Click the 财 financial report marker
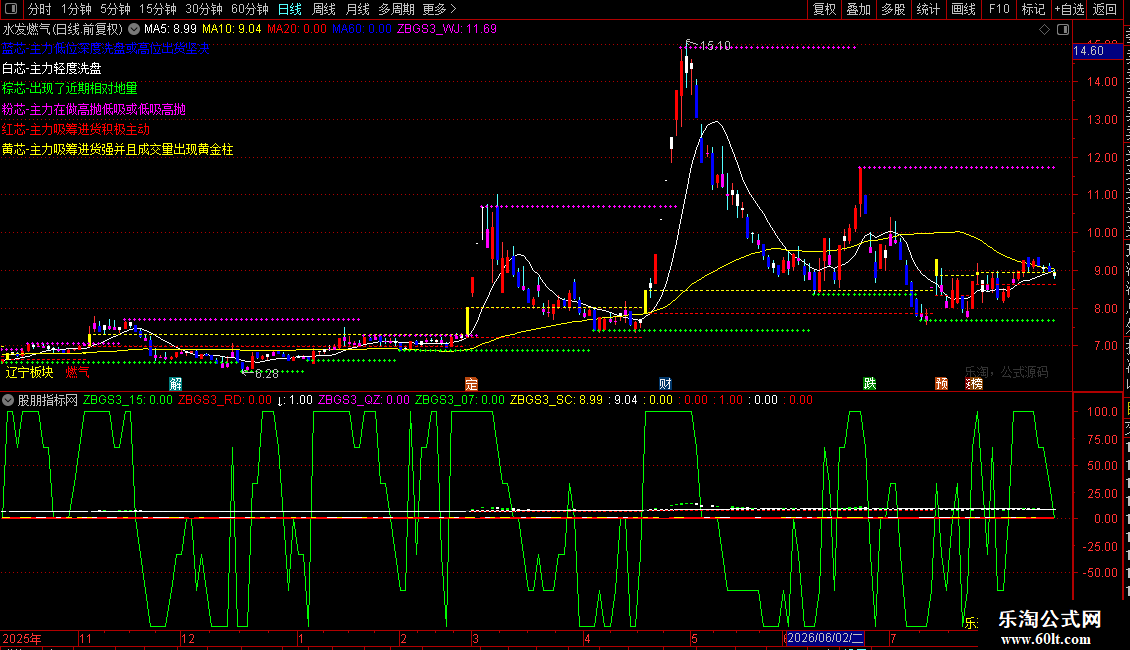This screenshot has width=1130, height=650. [x=665, y=383]
